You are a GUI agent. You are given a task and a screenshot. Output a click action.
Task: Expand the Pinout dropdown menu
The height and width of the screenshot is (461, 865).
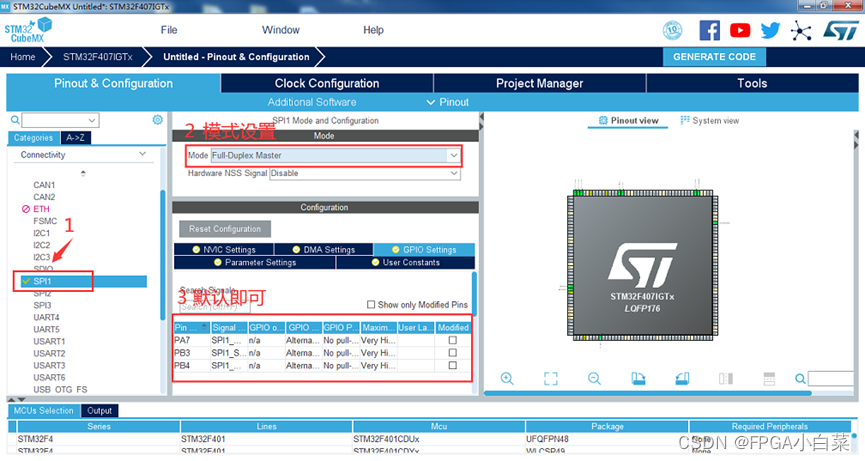pyautogui.click(x=447, y=102)
